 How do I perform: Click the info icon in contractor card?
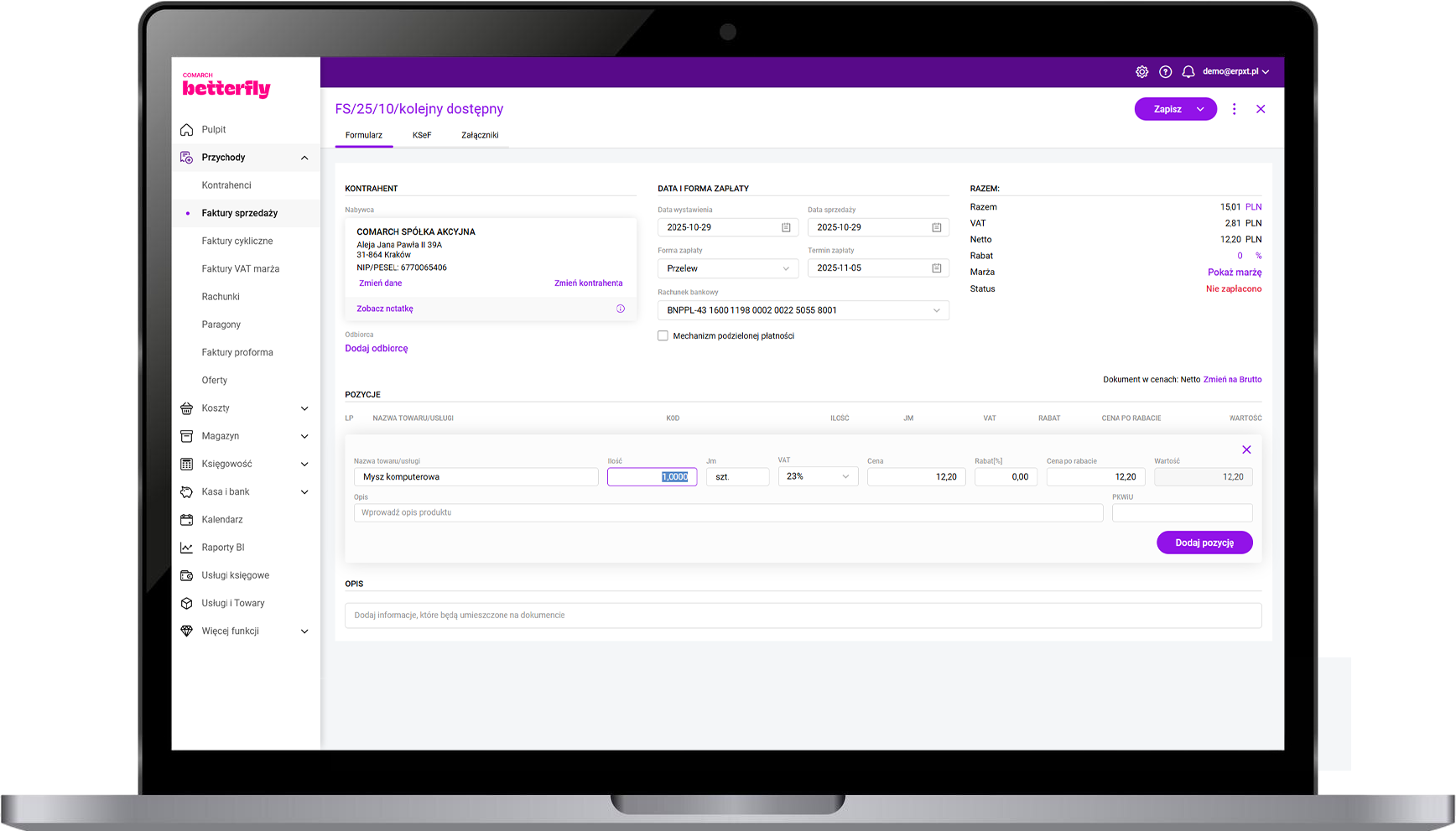[621, 309]
